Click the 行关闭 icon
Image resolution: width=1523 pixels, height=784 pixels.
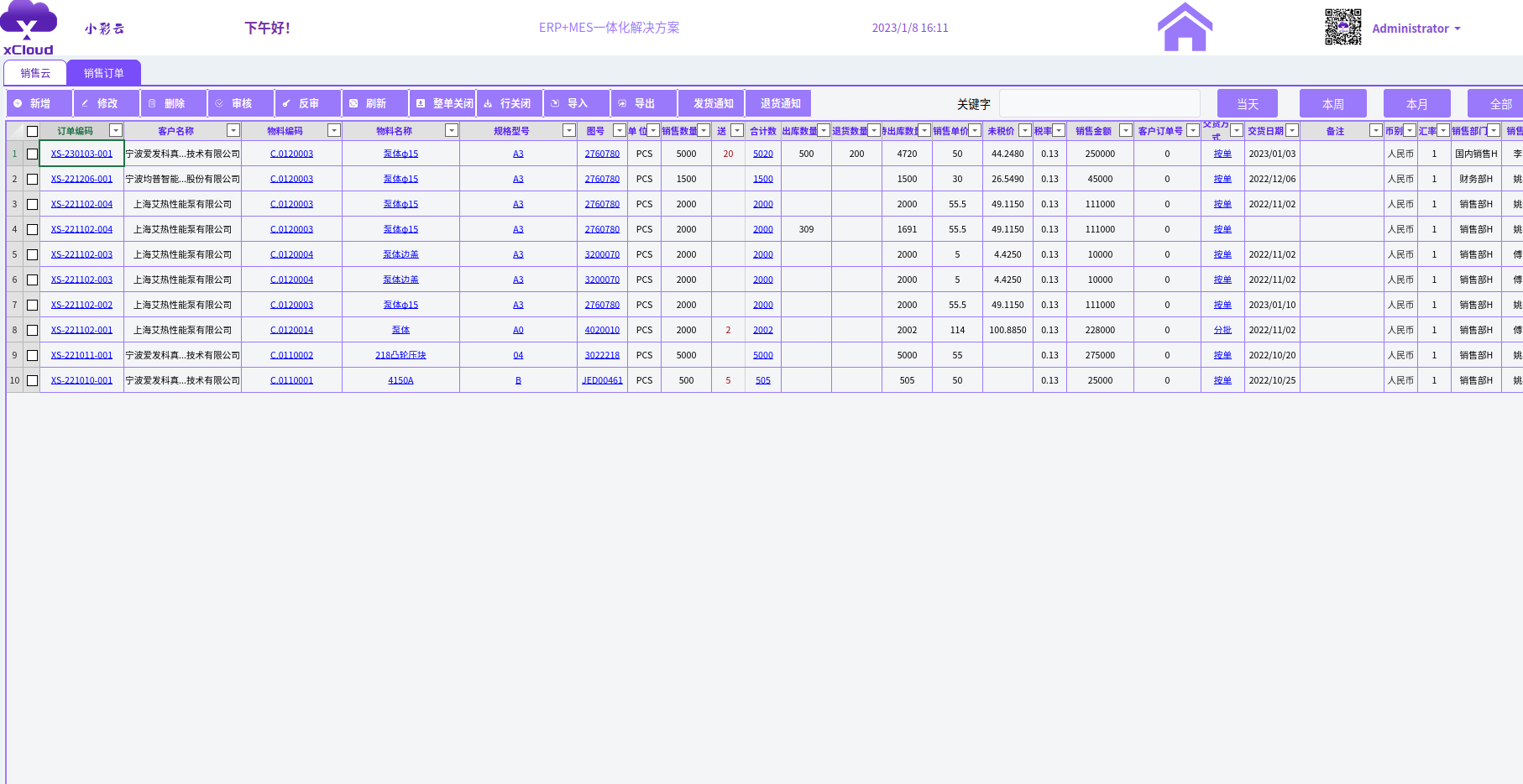tap(488, 103)
